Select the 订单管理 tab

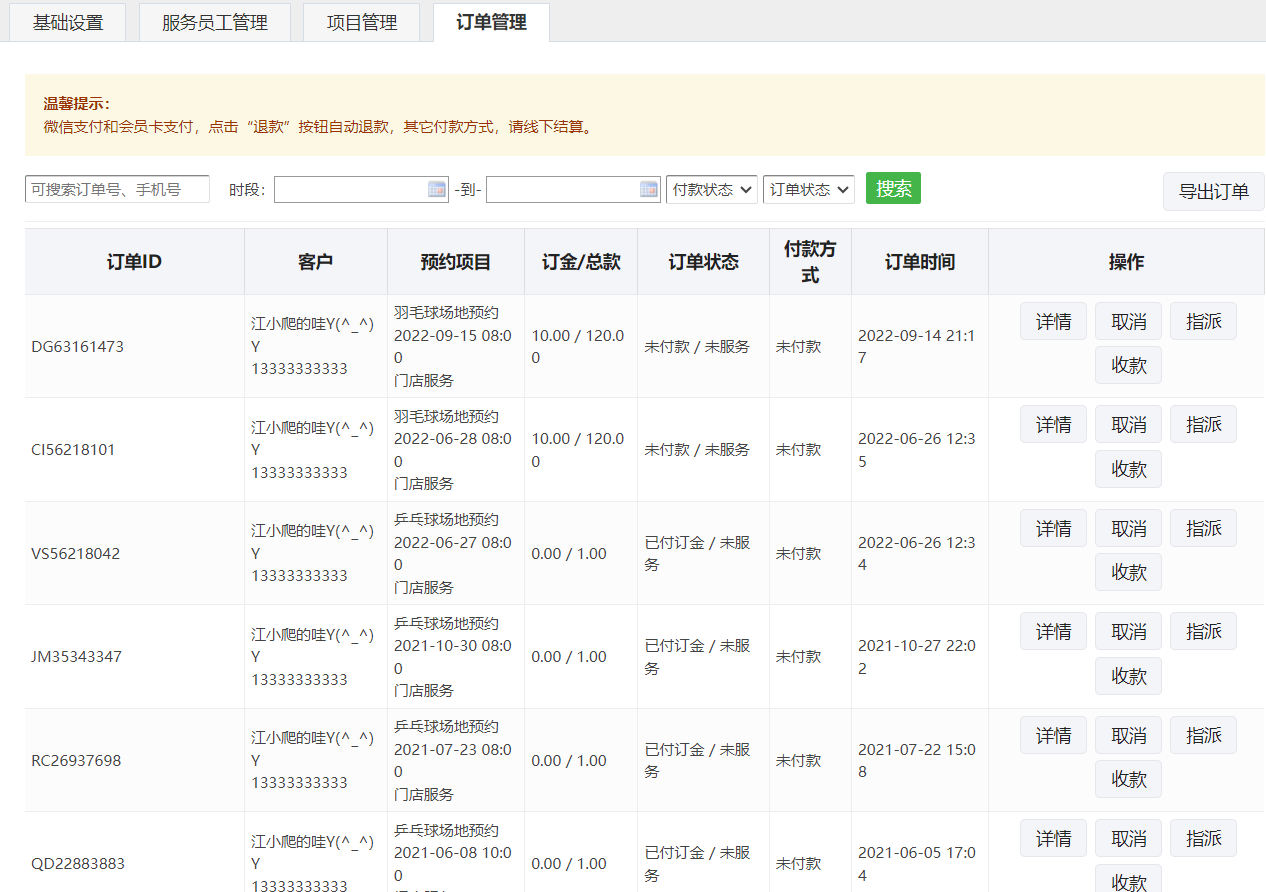tap(491, 22)
